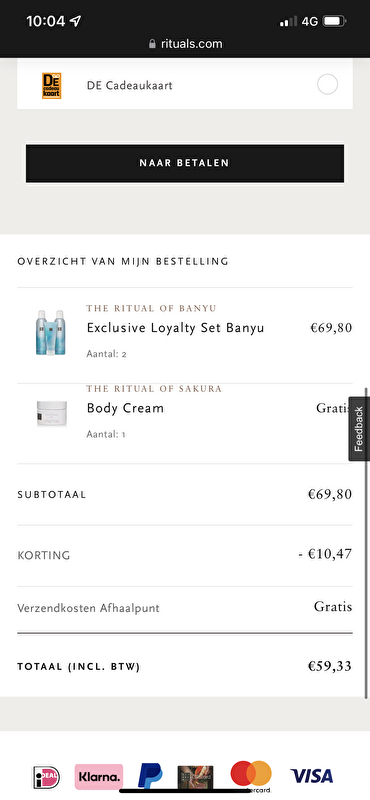The image size is (370, 800).
Task: Click the Naar Betalen button
Action: tap(185, 163)
